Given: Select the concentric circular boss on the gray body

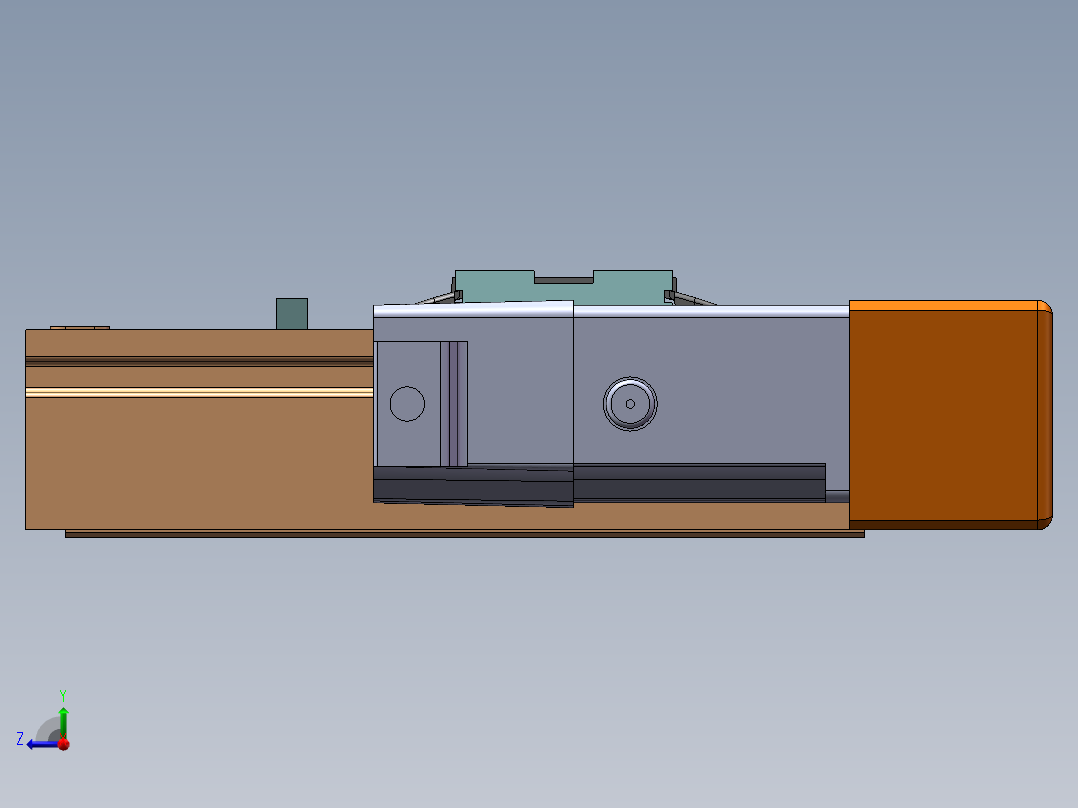Looking at the screenshot, I should tap(630, 404).
